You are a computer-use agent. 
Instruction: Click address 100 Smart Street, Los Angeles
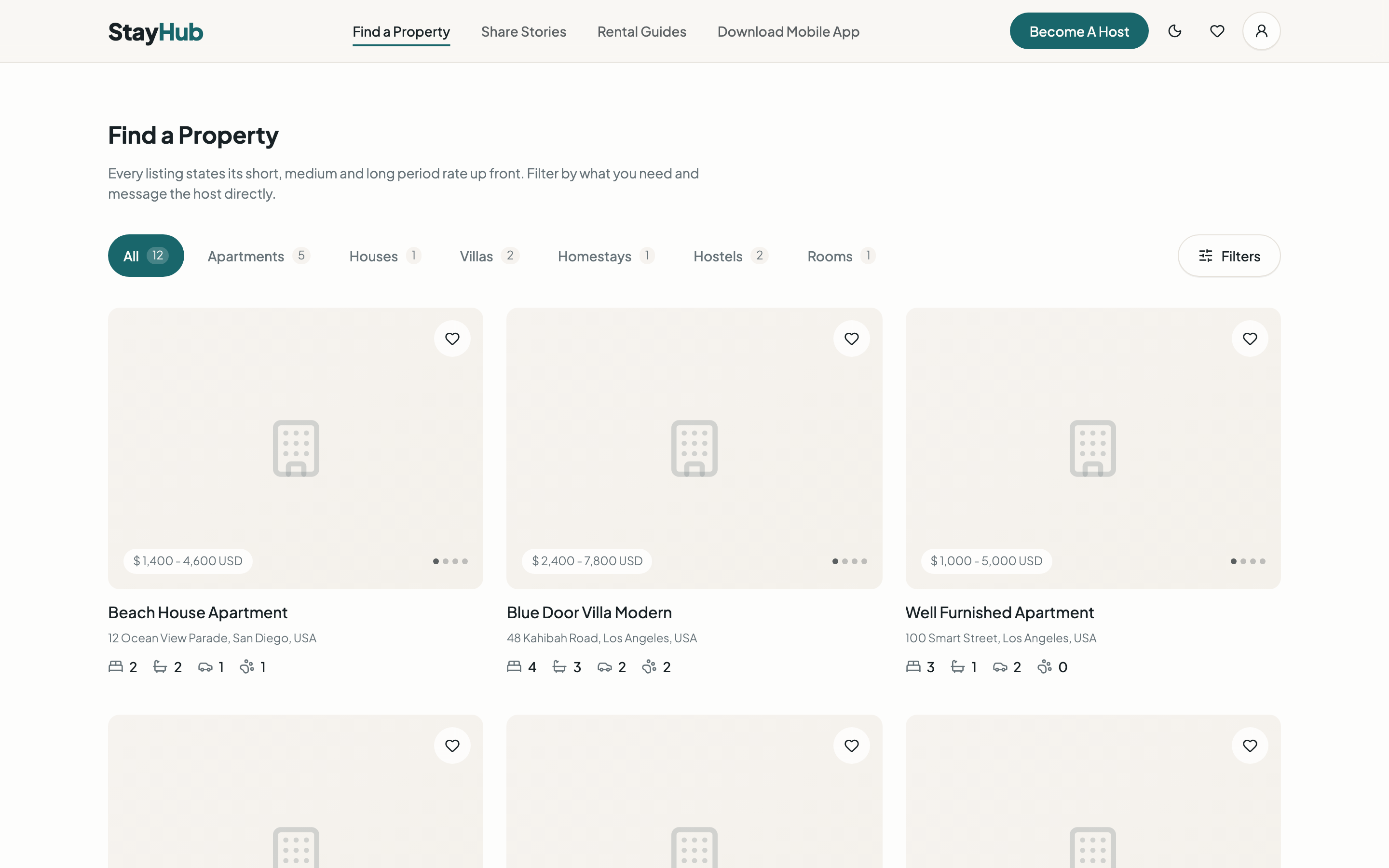1000,638
